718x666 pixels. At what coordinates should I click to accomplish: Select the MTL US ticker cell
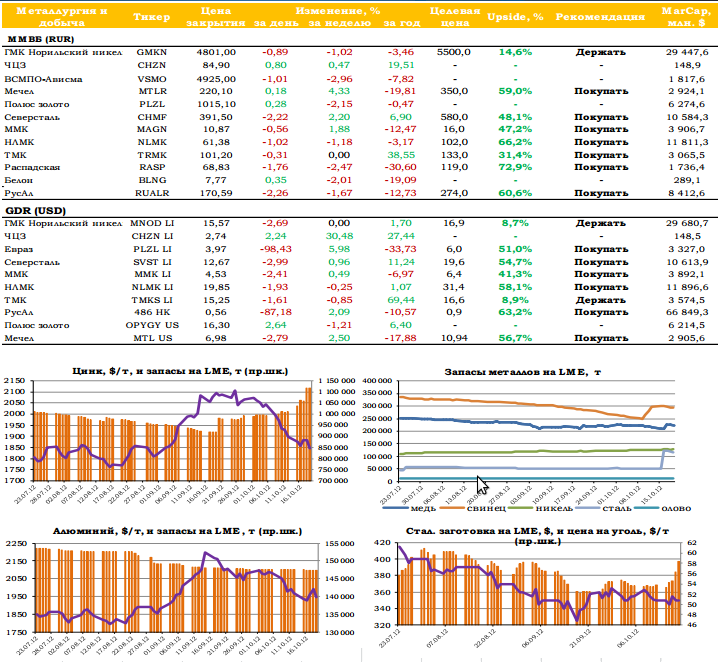point(152,338)
